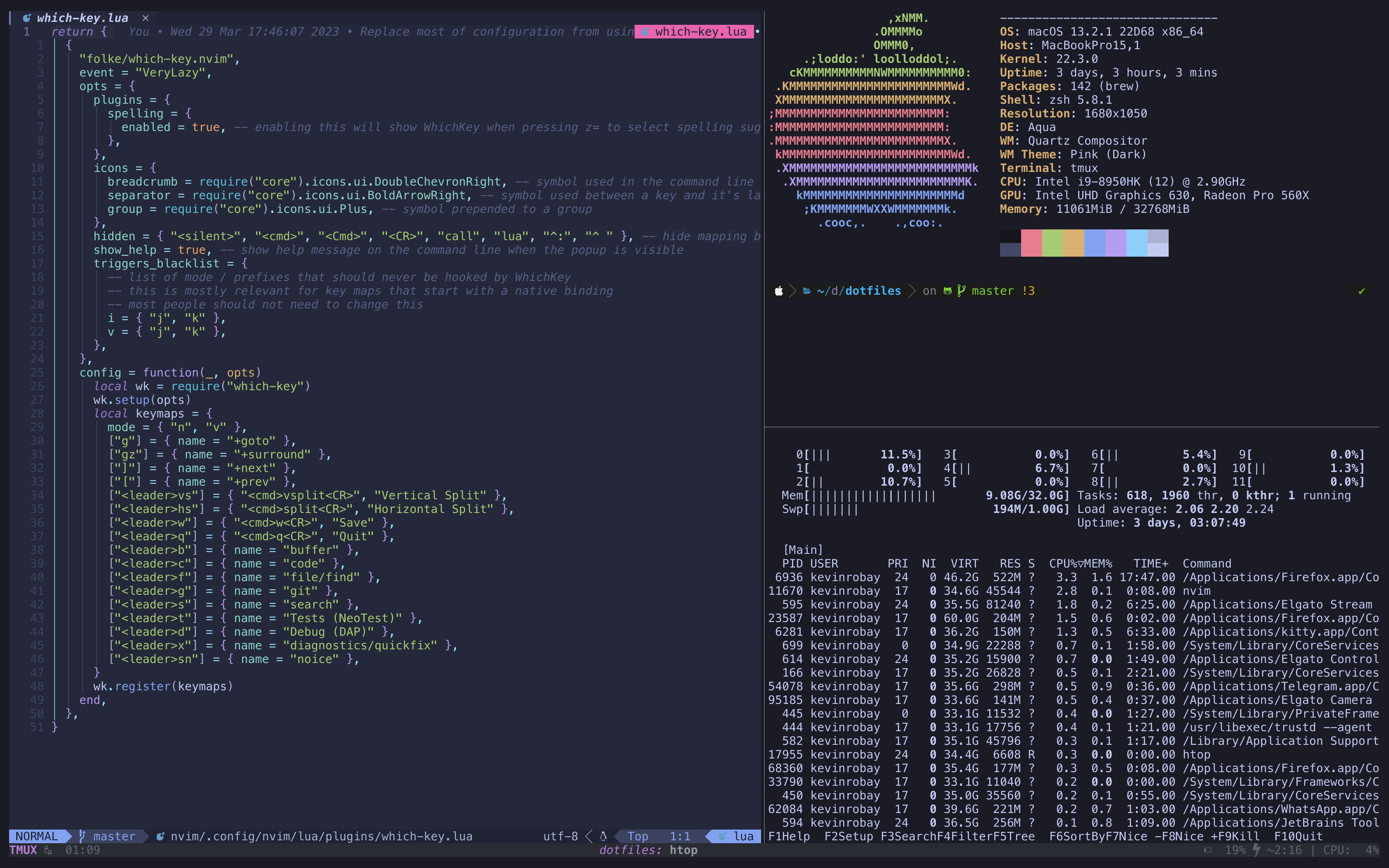
Task: Click the 1:1 cursor position in the statusline
Action: point(680,837)
